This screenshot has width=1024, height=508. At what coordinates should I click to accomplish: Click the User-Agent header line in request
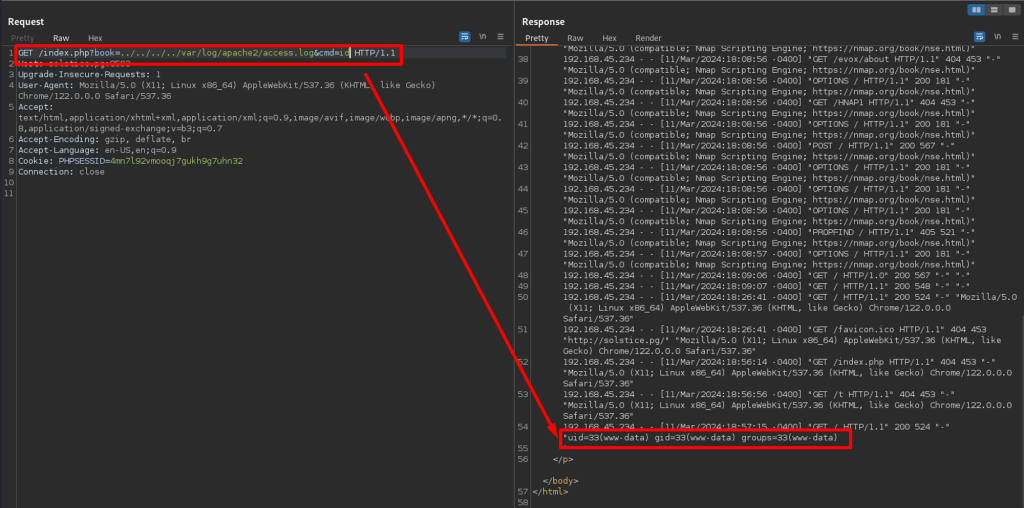point(200,85)
